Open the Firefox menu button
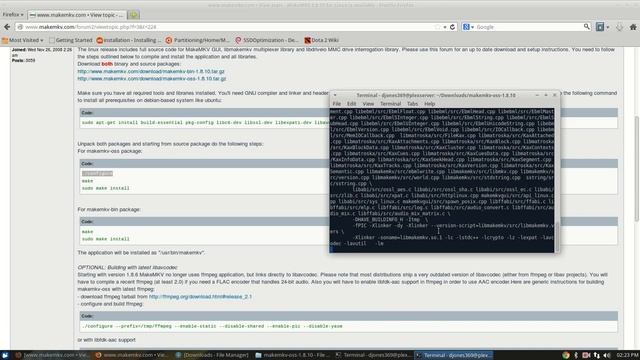Viewport: 640px width, 360px height. pyautogui.click(x=13, y=15)
